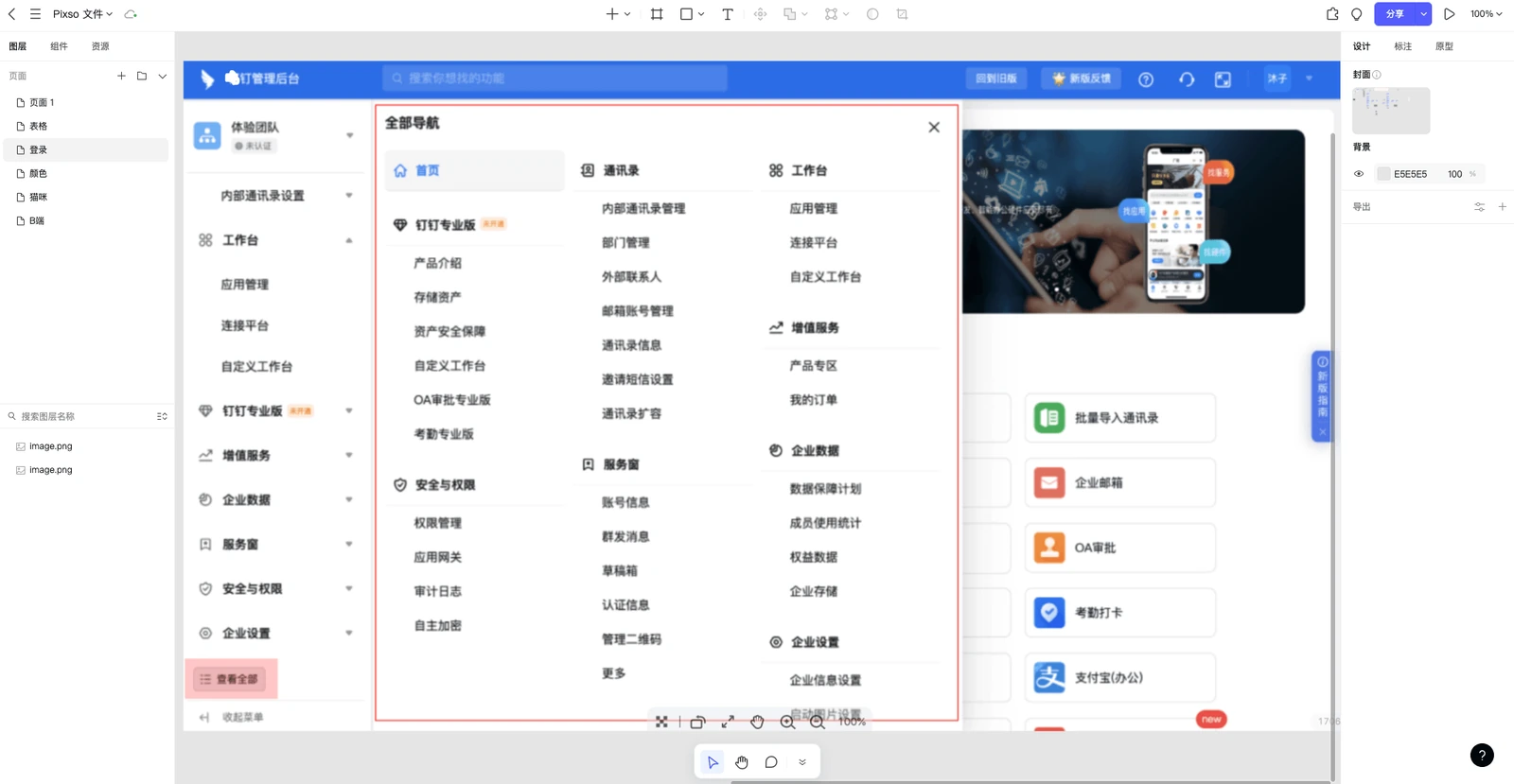1514x784 pixels.
Task: Select the Text tool
Action: point(727,14)
